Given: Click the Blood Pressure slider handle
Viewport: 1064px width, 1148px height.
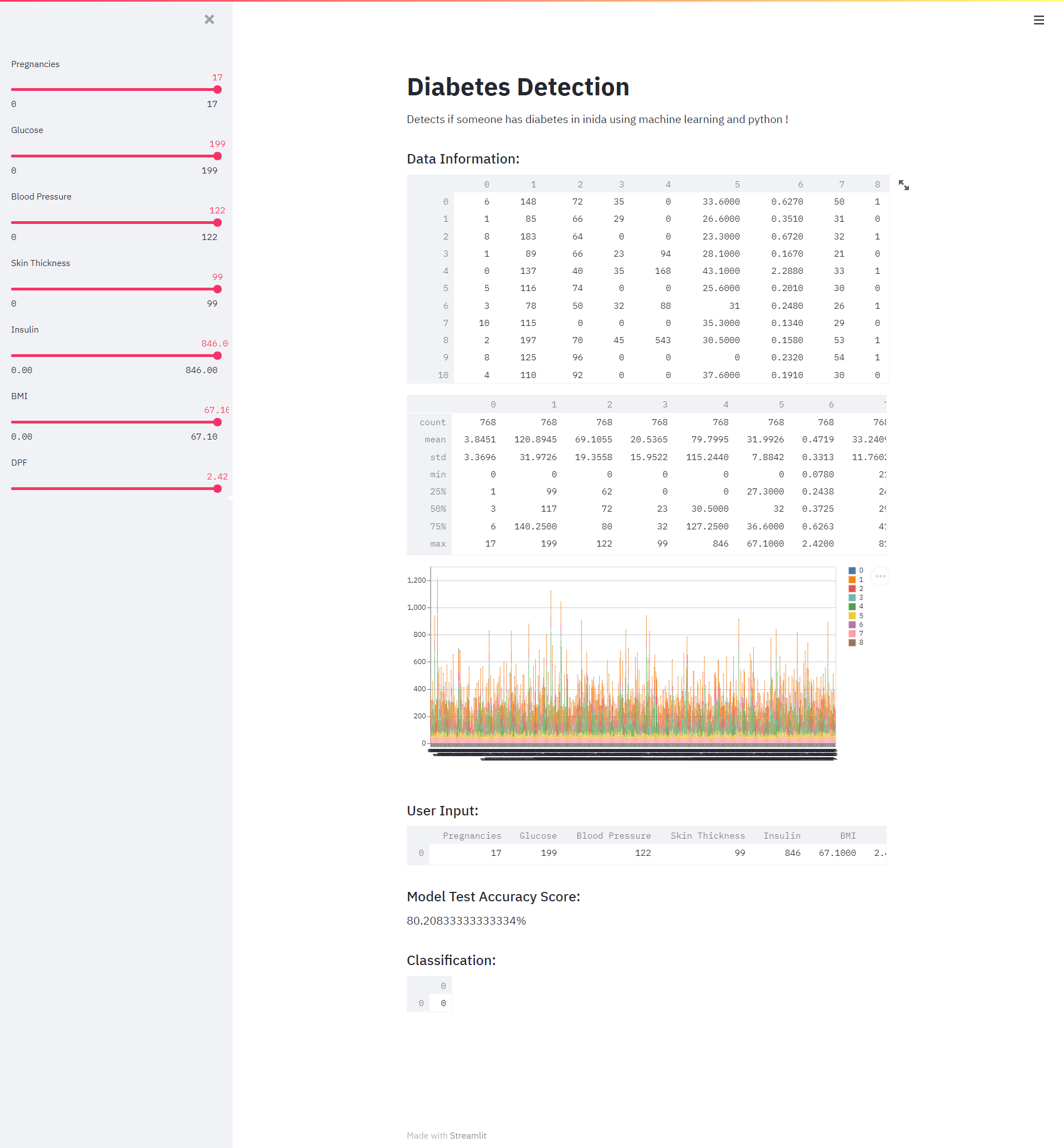Looking at the screenshot, I should [x=217, y=222].
